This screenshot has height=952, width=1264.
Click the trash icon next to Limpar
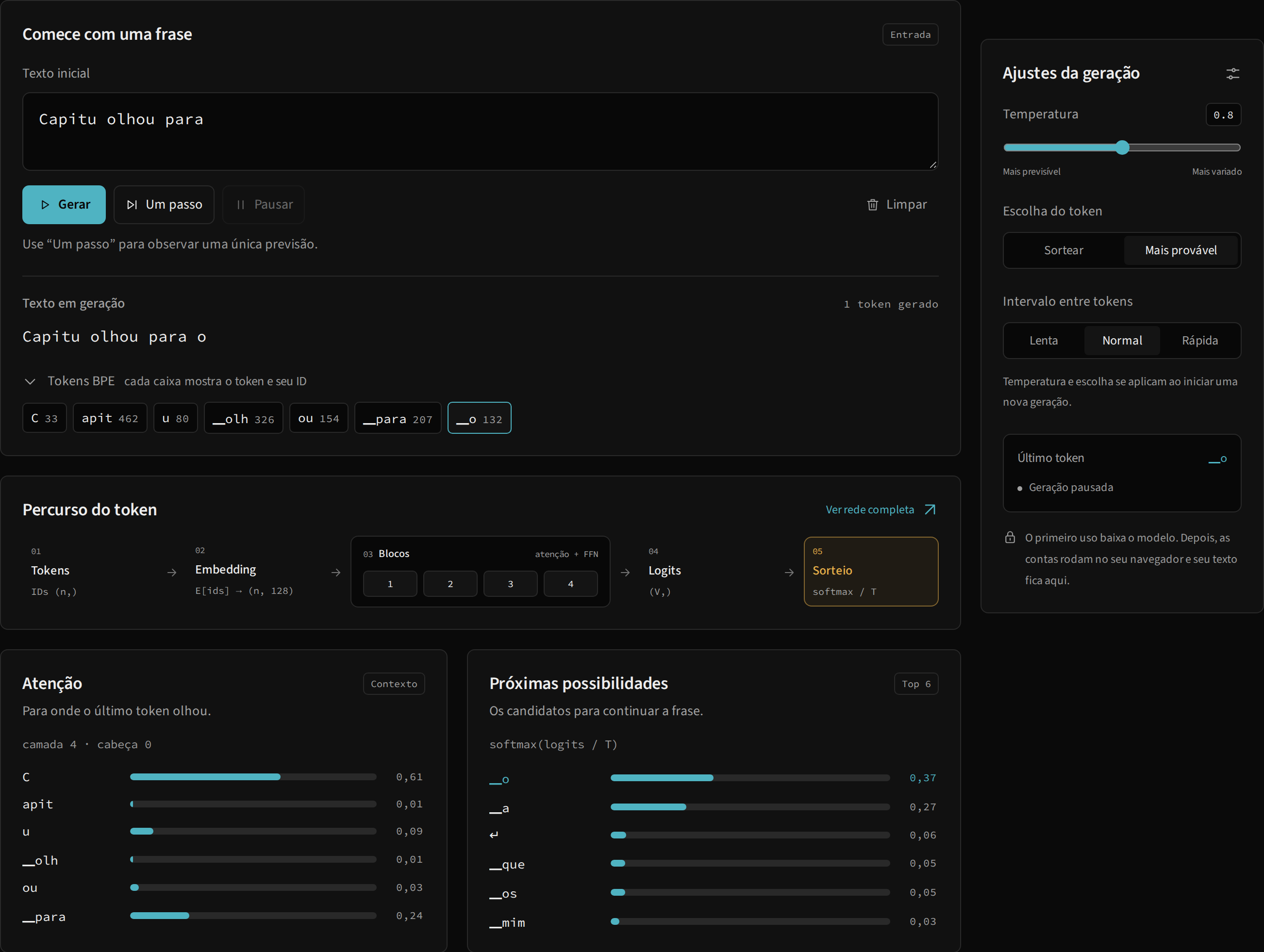pos(872,204)
